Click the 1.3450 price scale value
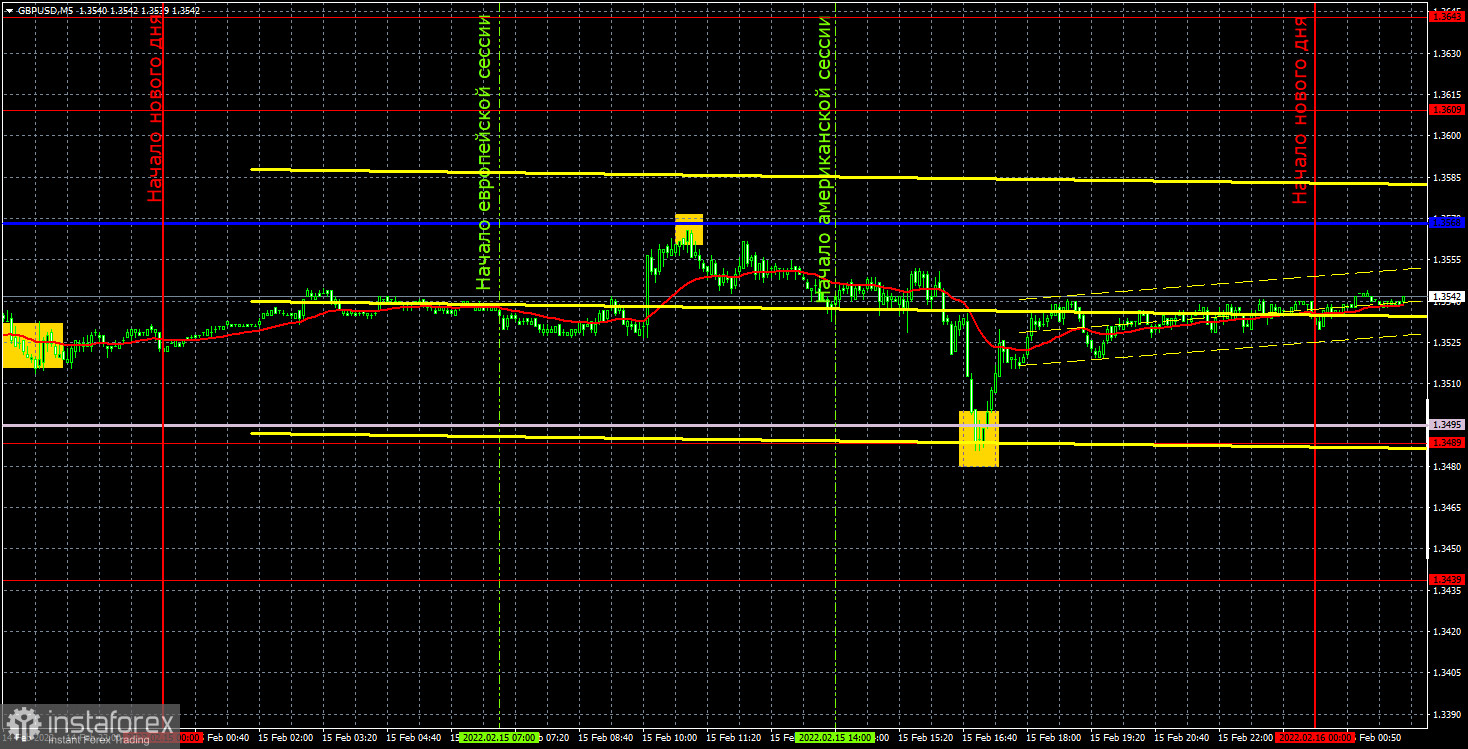This screenshot has height=749, width=1468. coord(1447,549)
